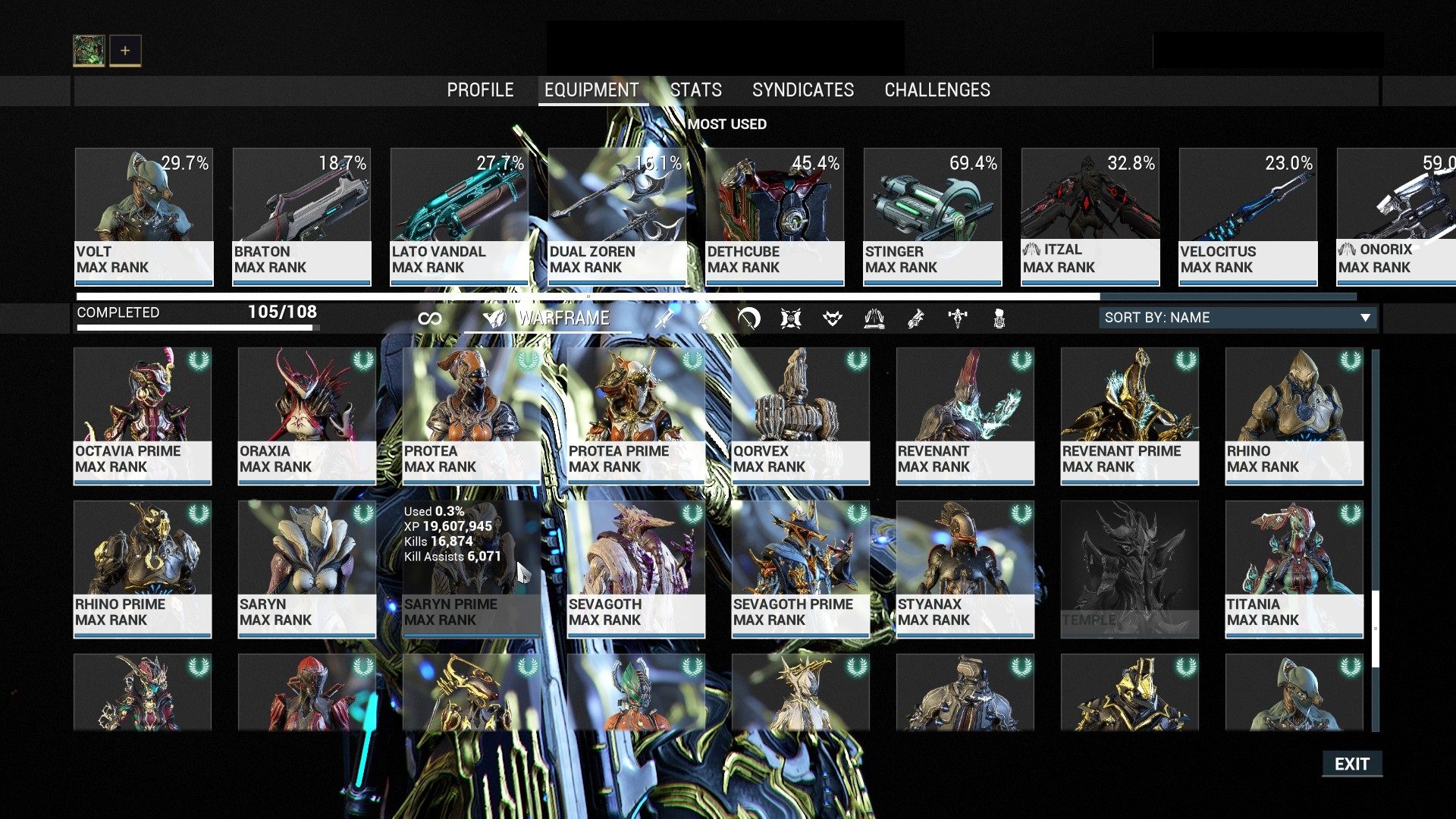
Task: Select the Sentinel companion filter icon
Action: [x=791, y=318]
